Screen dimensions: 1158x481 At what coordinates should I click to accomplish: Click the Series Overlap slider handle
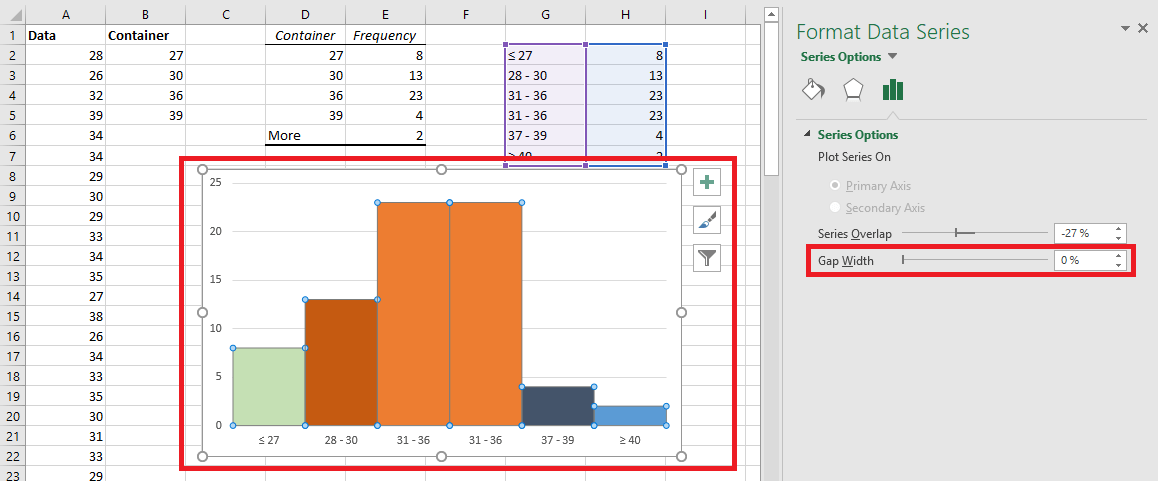point(956,233)
